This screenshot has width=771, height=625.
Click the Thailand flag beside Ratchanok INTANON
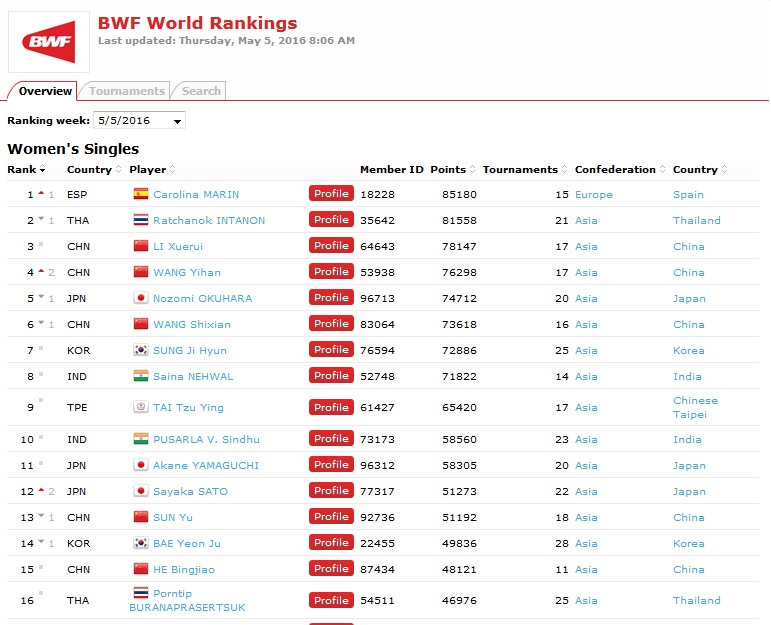coord(141,220)
